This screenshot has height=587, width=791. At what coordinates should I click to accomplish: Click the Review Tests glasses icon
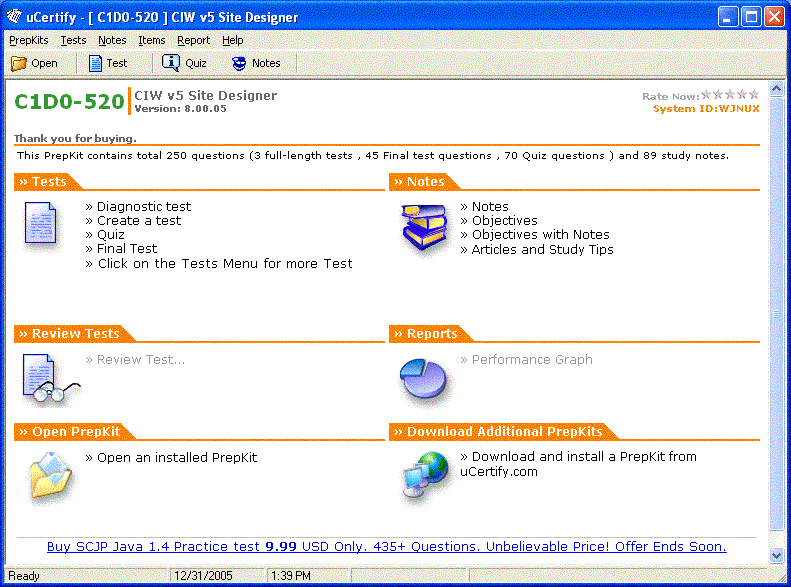click(50, 378)
